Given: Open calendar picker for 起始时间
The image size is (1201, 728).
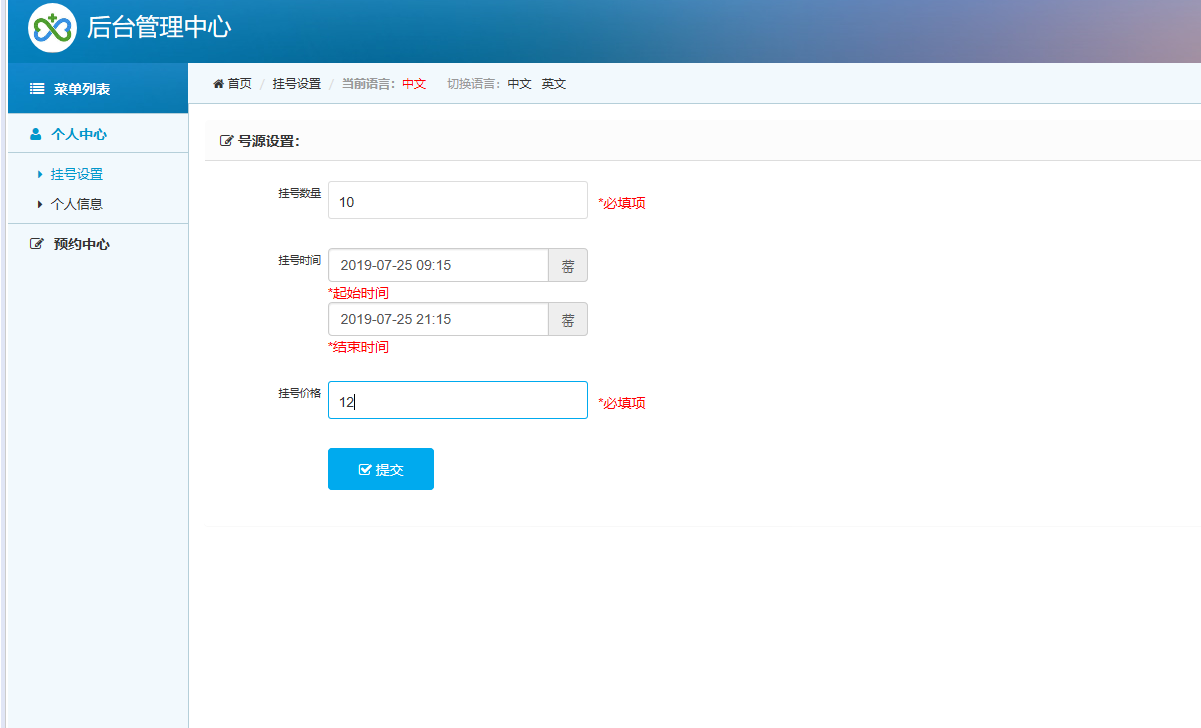Looking at the screenshot, I should click(x=567, y=266).
